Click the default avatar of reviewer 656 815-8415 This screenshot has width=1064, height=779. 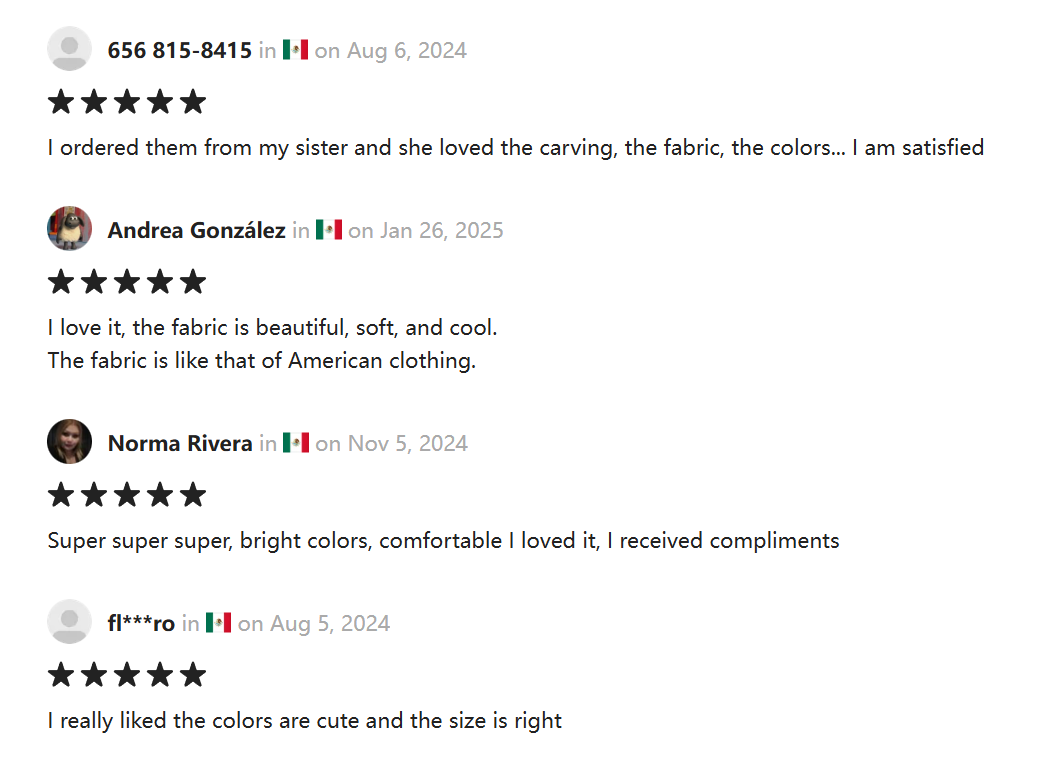coord(69,49)
